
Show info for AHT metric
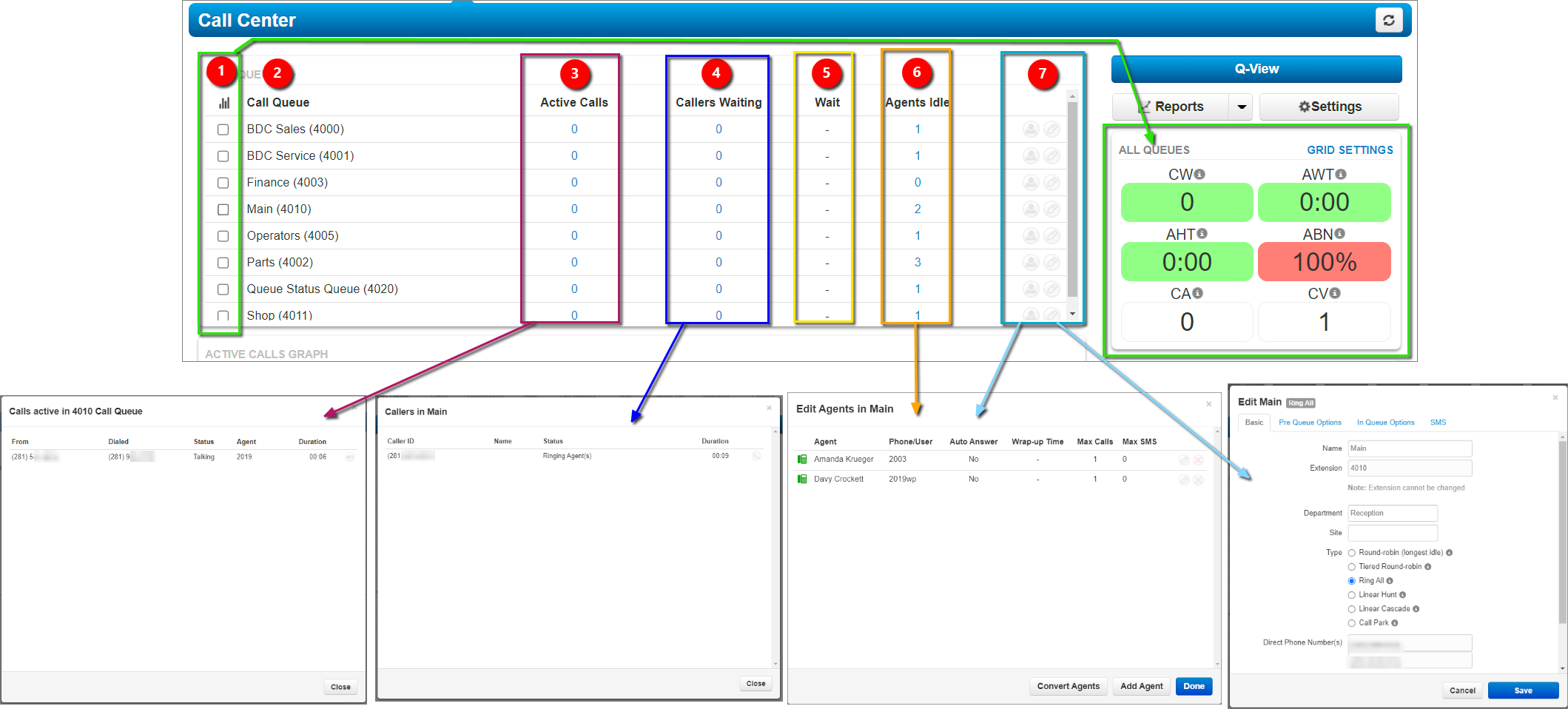click(x=1202, y=234)
